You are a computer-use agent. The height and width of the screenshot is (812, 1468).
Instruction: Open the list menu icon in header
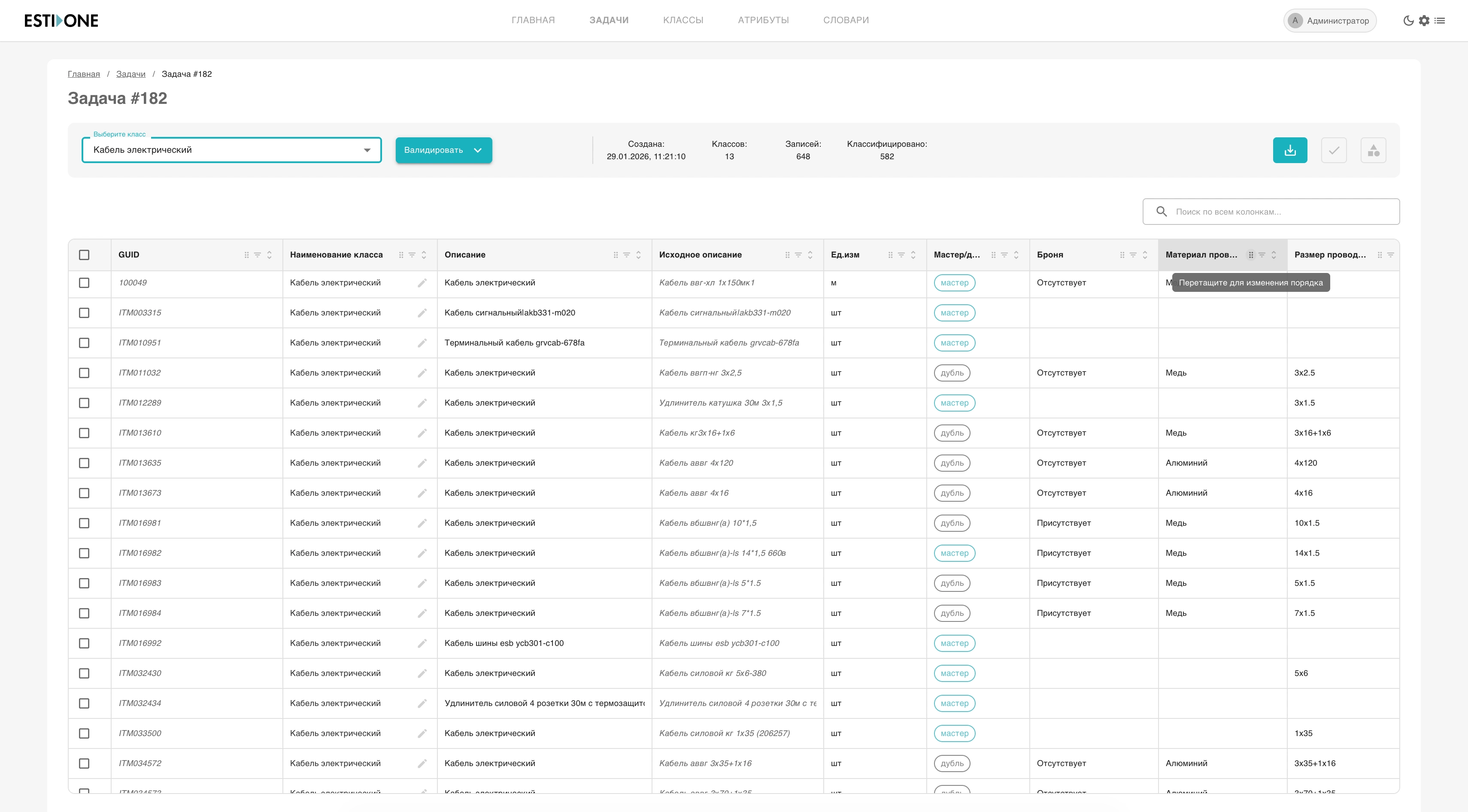coord(1440,21)
